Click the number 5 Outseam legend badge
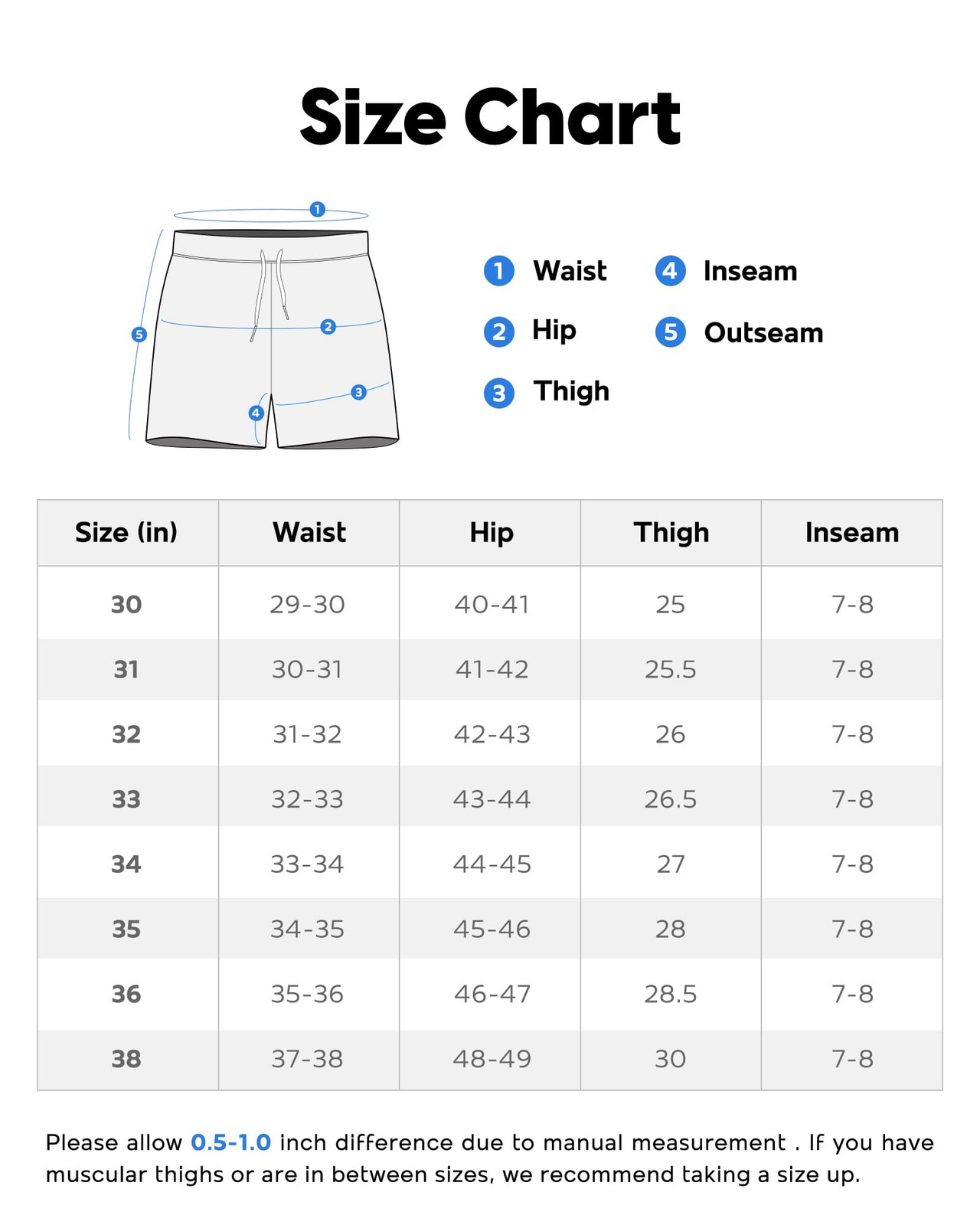Image resolution: width=980 pixels, height=1225 pixels. tap(670, 332)
